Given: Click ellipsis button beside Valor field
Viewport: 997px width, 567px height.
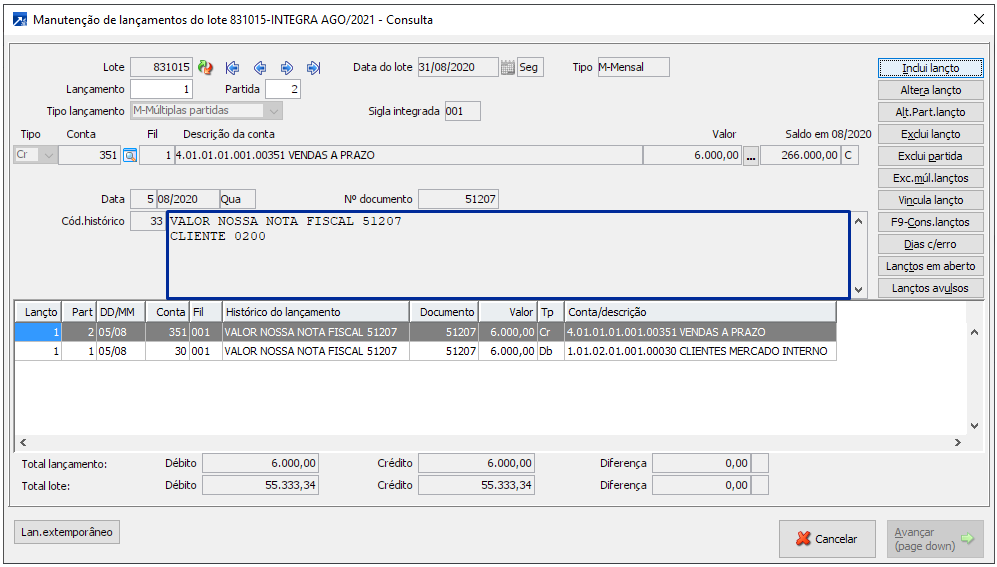Looking at the screenshot, I should [x=751, y=156].
